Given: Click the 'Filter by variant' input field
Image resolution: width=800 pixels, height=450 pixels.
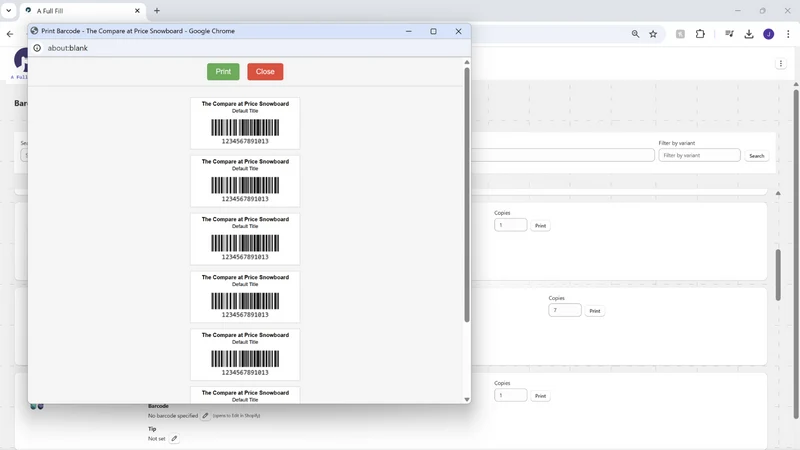Looking at the screenshot, I should click(699, 155).
